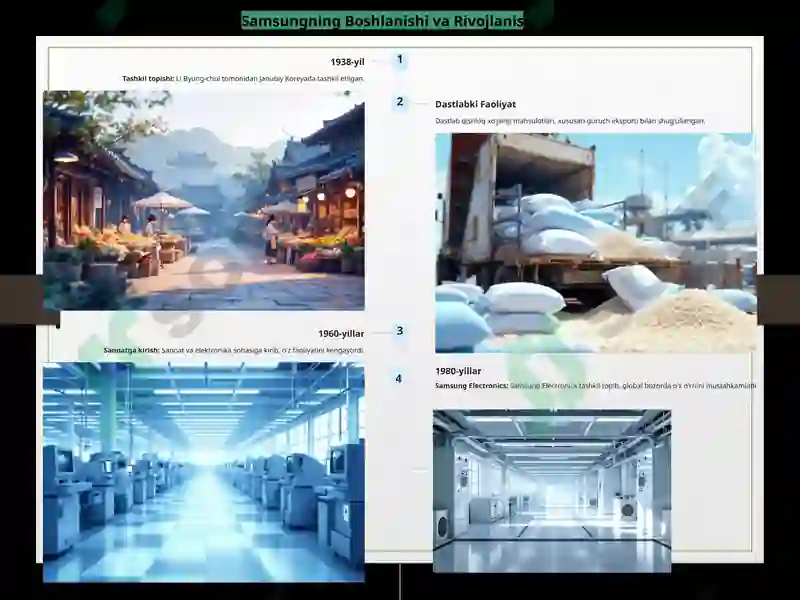Select the 'Tashkil topishi' description line

tap(243, 79)
